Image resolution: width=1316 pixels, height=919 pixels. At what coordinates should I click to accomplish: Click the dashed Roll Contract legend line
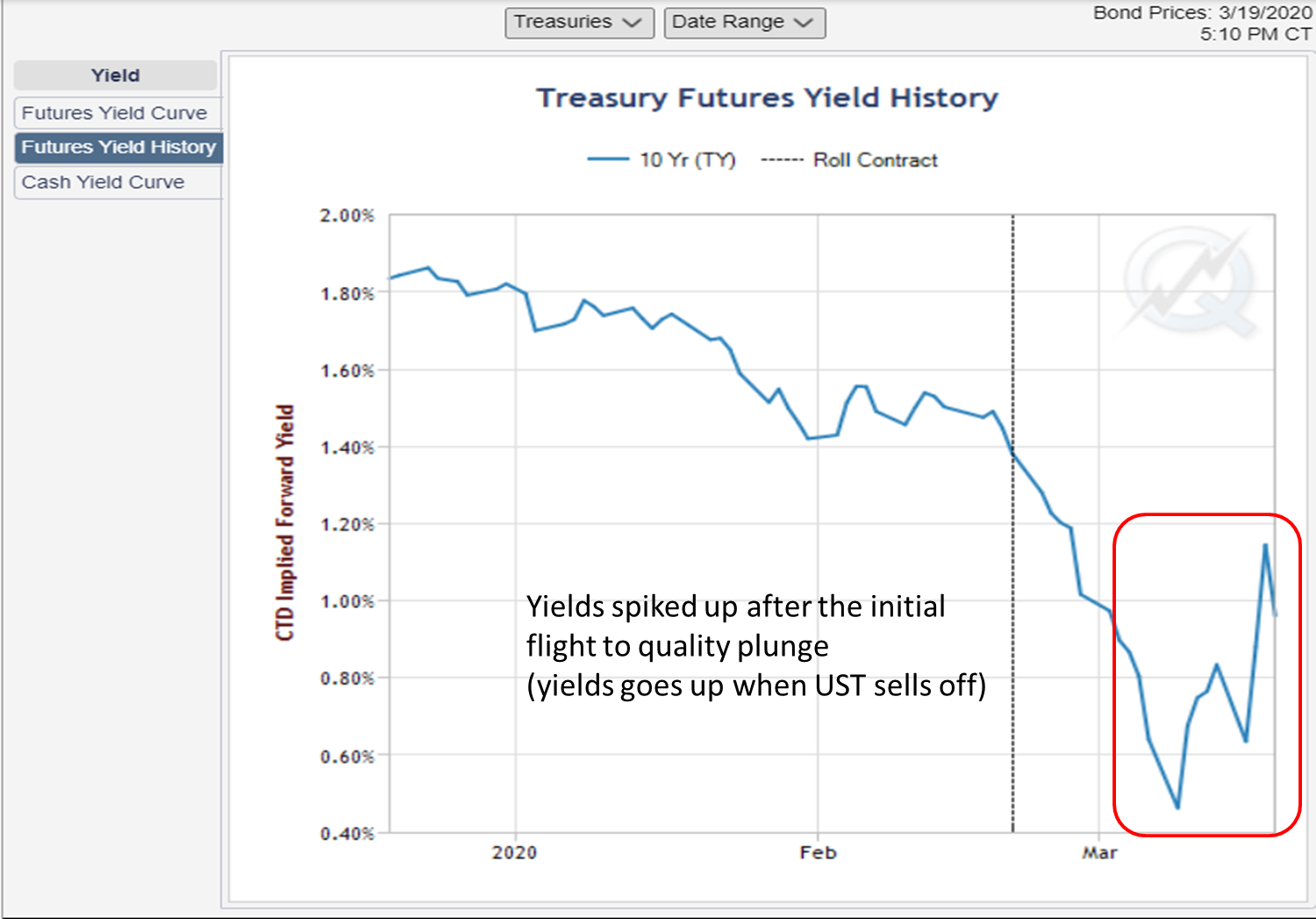click(782, 160)
